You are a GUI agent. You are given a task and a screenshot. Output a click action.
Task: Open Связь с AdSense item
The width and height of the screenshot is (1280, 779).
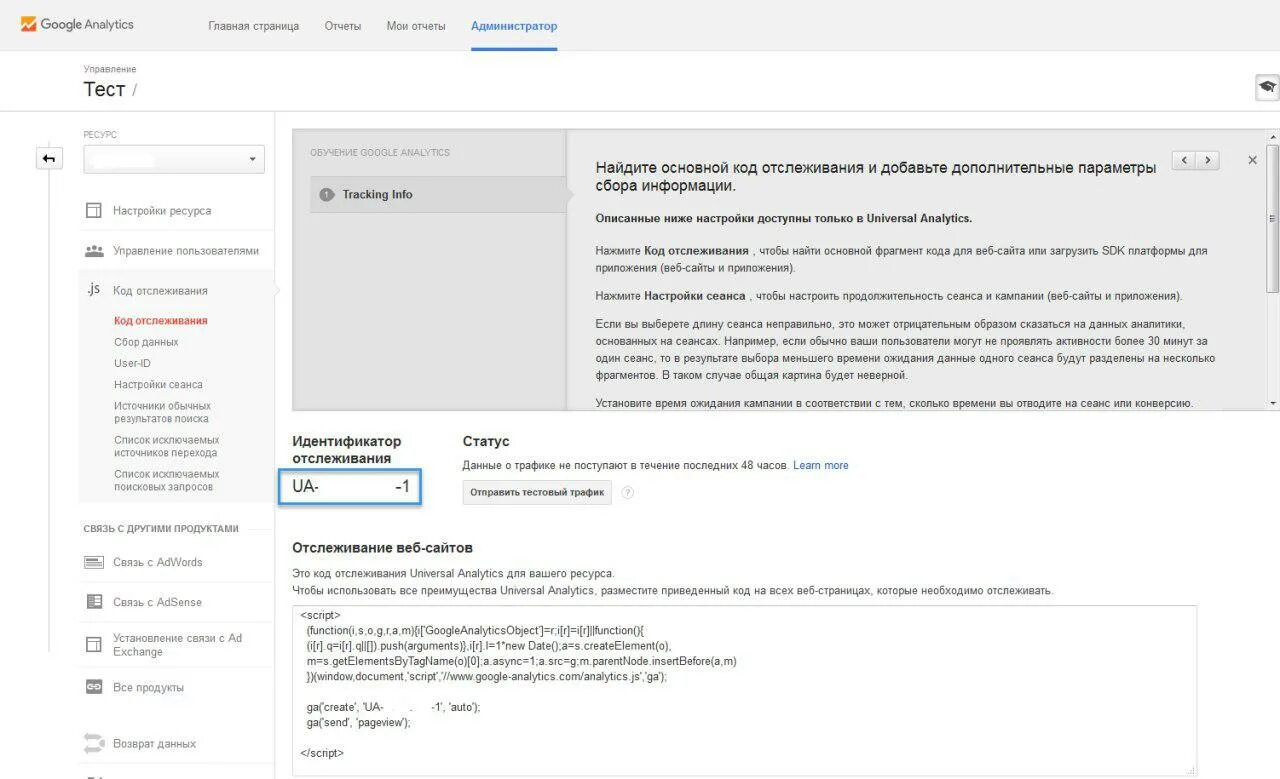(157, 602)
